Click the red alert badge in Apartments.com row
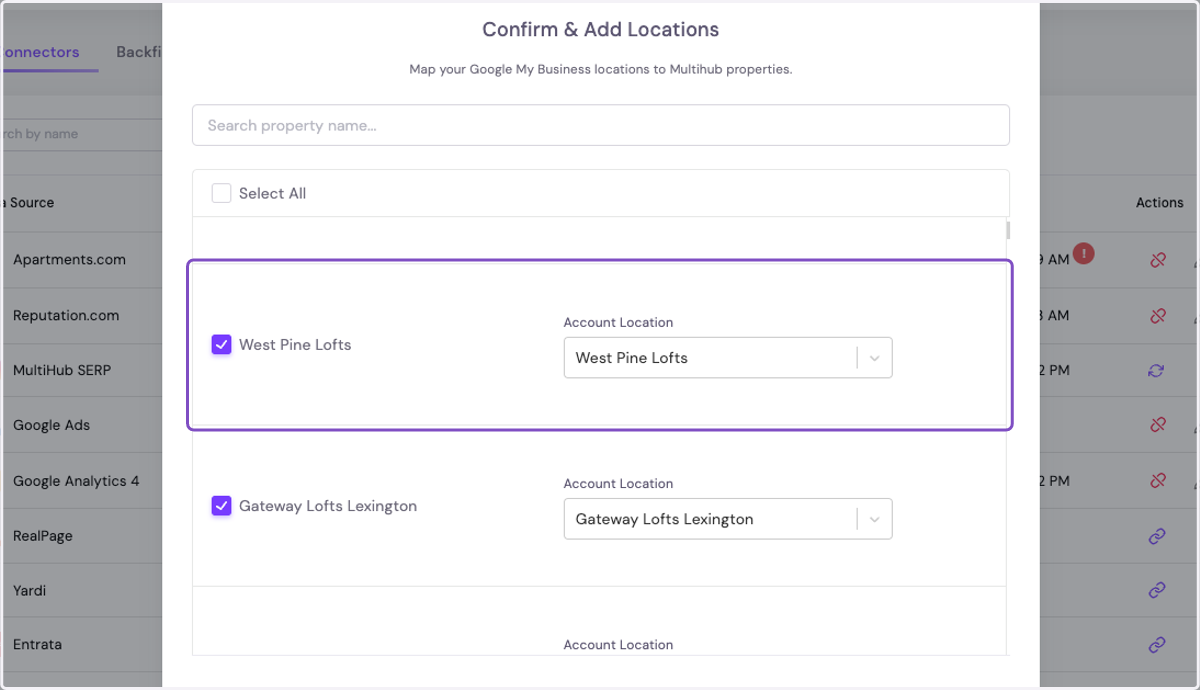Screen dimensions: 1200x690 pos(1083,254)
